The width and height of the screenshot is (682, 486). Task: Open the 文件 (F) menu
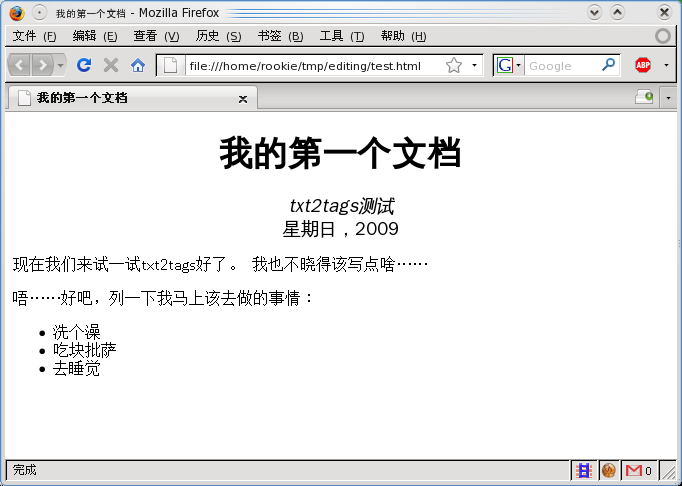(x=34, y=36)
